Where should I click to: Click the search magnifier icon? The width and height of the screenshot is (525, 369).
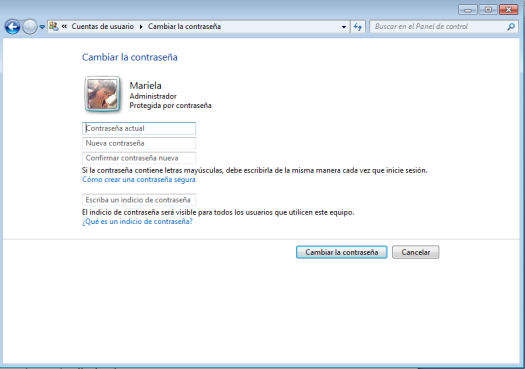pos(511,26)
